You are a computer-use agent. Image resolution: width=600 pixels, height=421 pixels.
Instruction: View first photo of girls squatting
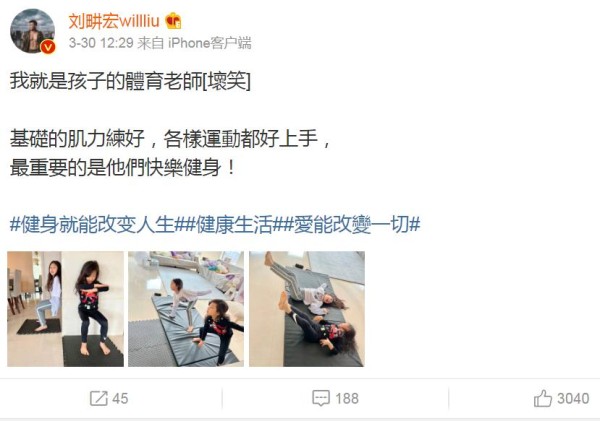65,309
